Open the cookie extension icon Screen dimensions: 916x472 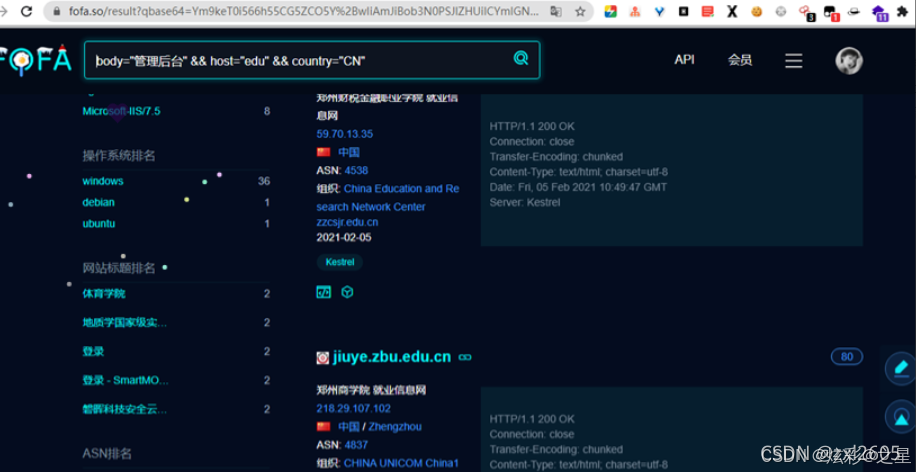757,11
